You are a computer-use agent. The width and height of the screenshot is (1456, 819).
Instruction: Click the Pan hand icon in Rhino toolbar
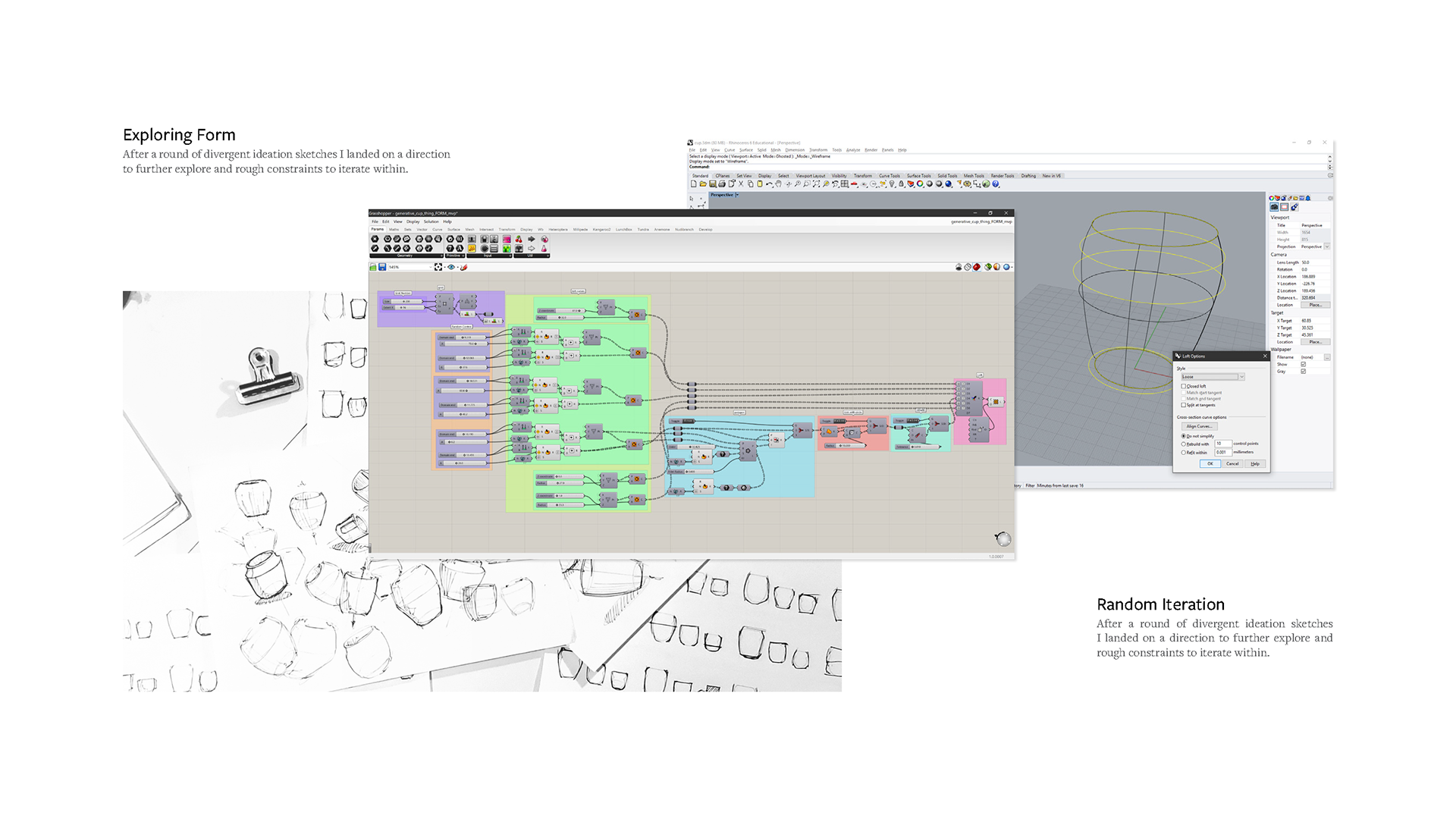[x=778, y=184]
